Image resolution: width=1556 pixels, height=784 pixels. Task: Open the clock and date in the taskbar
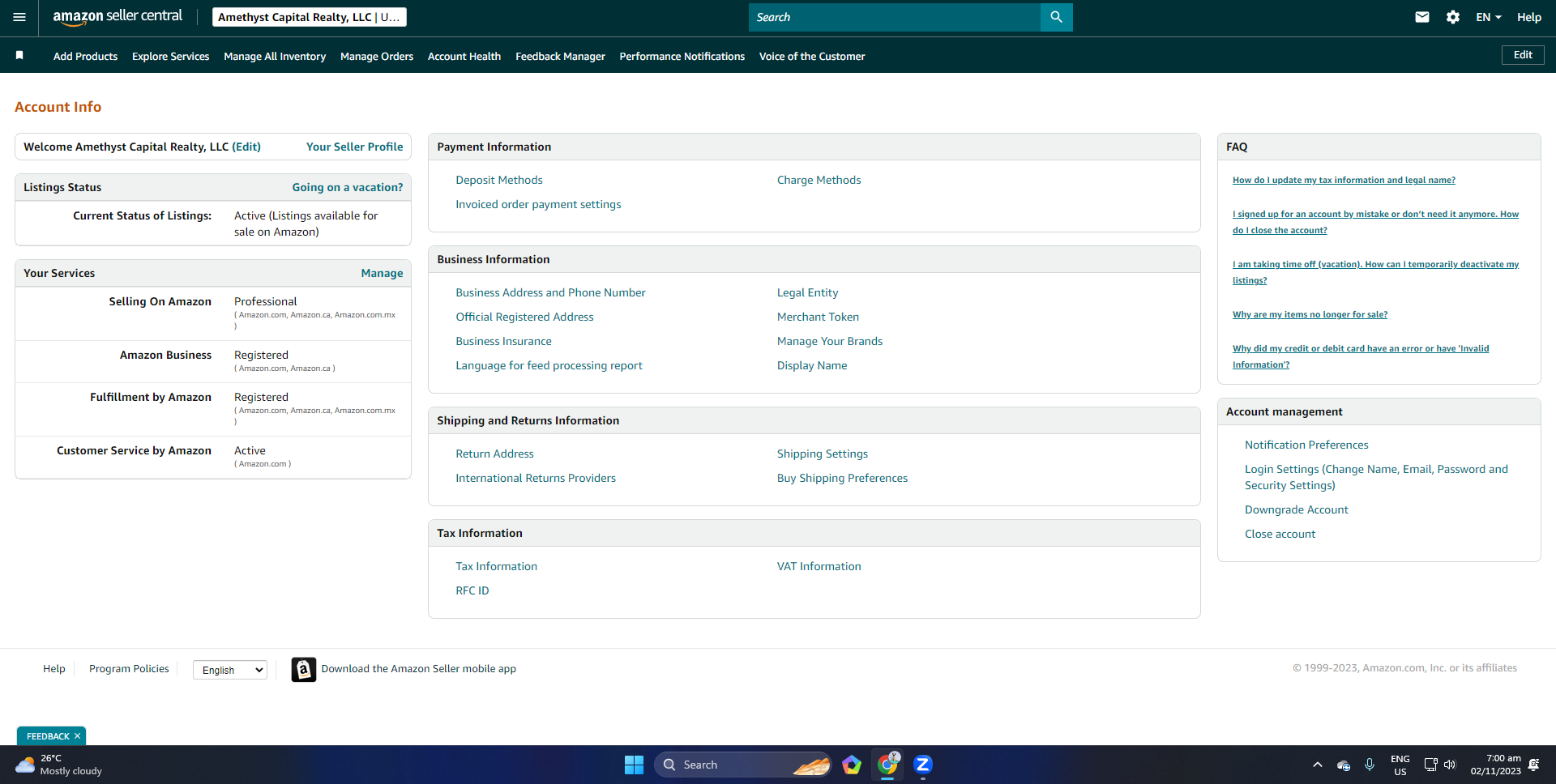1495,765
